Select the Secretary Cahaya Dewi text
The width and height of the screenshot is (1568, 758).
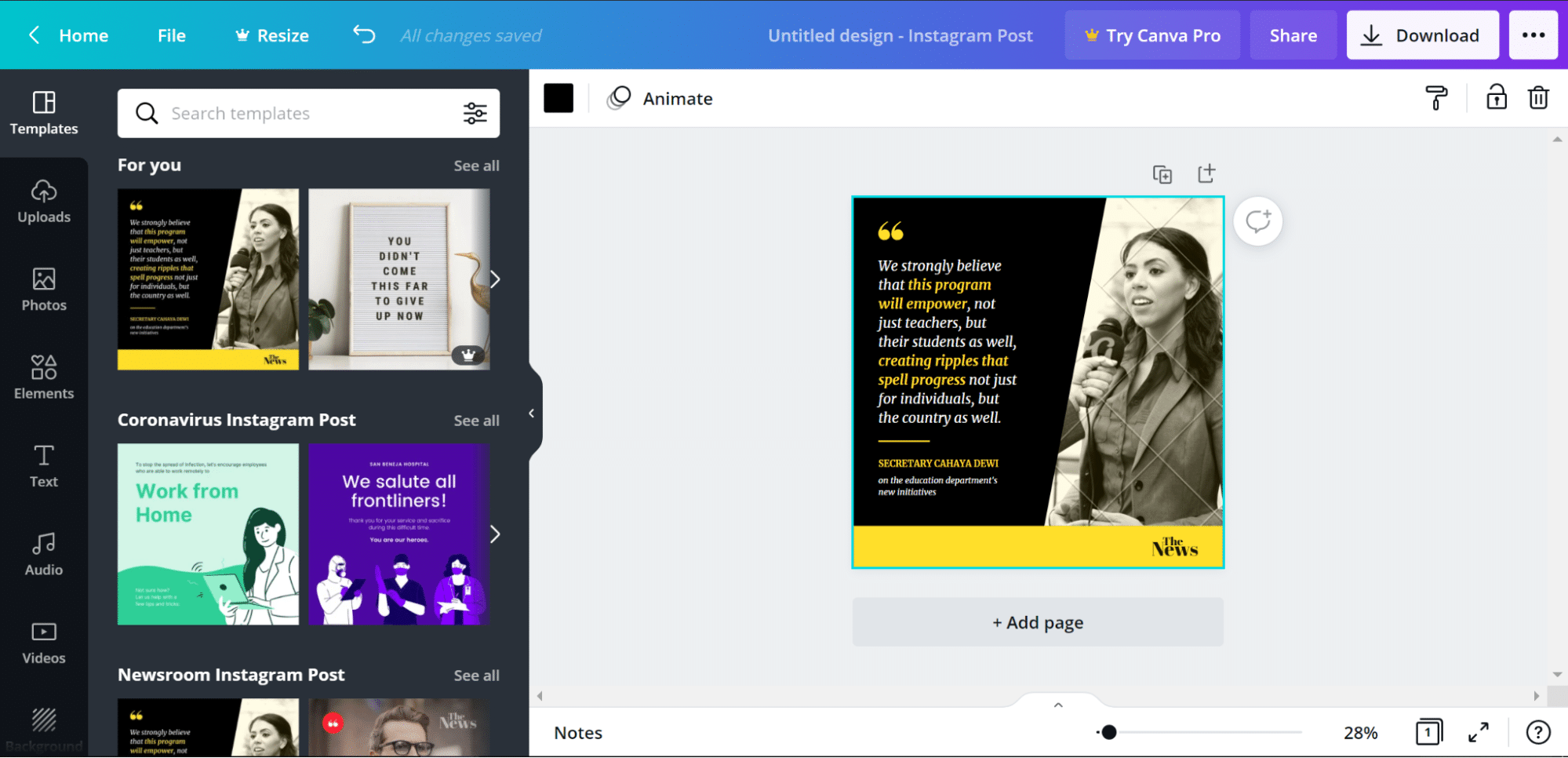coord(938,464)
